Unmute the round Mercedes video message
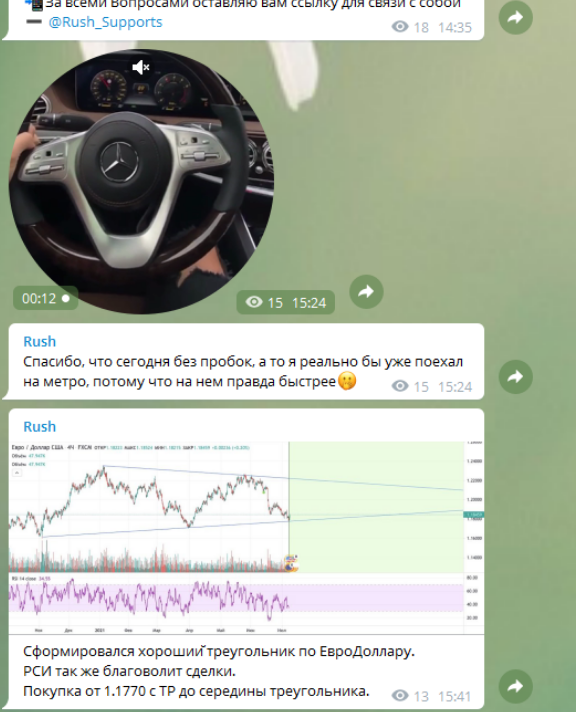The image size is (576, 712). [140, 68]
